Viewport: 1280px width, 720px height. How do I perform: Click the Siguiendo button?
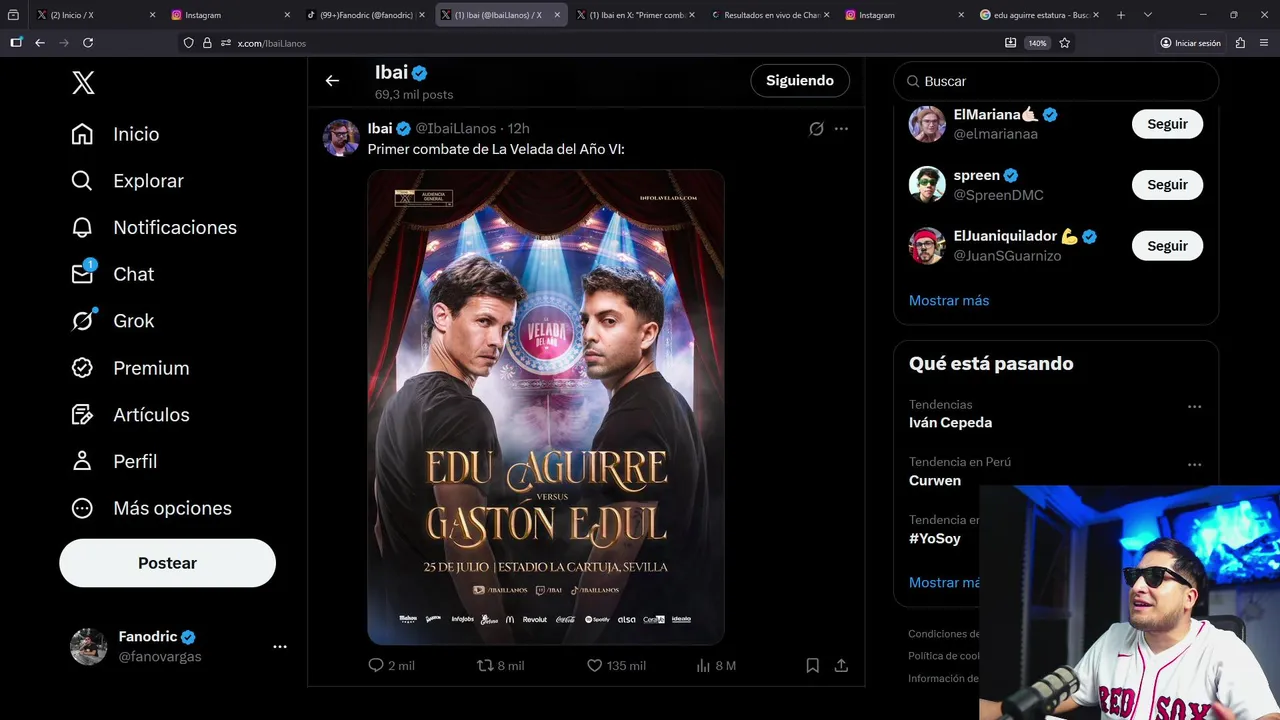[x=800, y=81]
